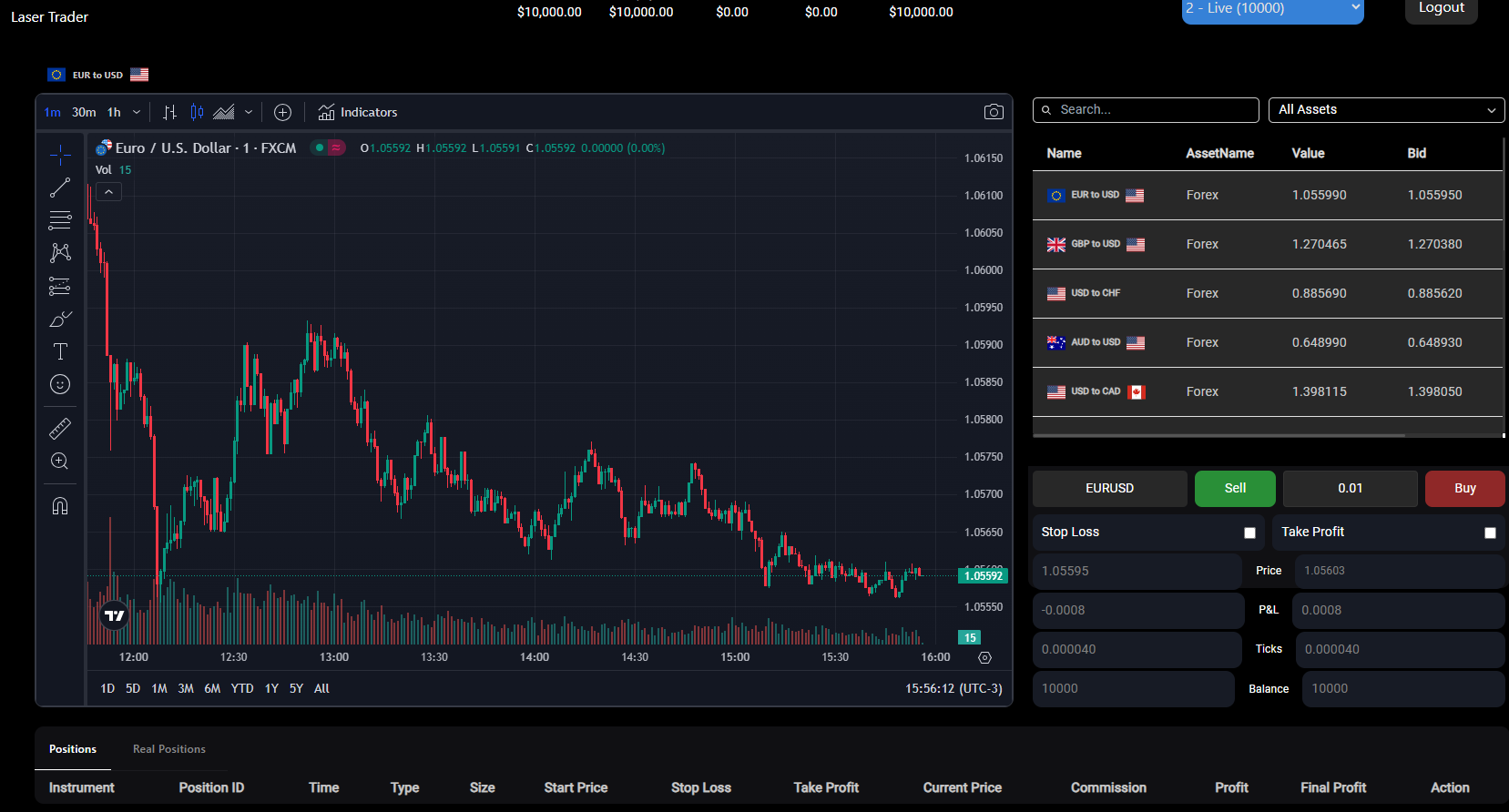Choose candlestick chart style
Image resolution: width=1509 pixels, height=812 pixels.
pos(197,112)
